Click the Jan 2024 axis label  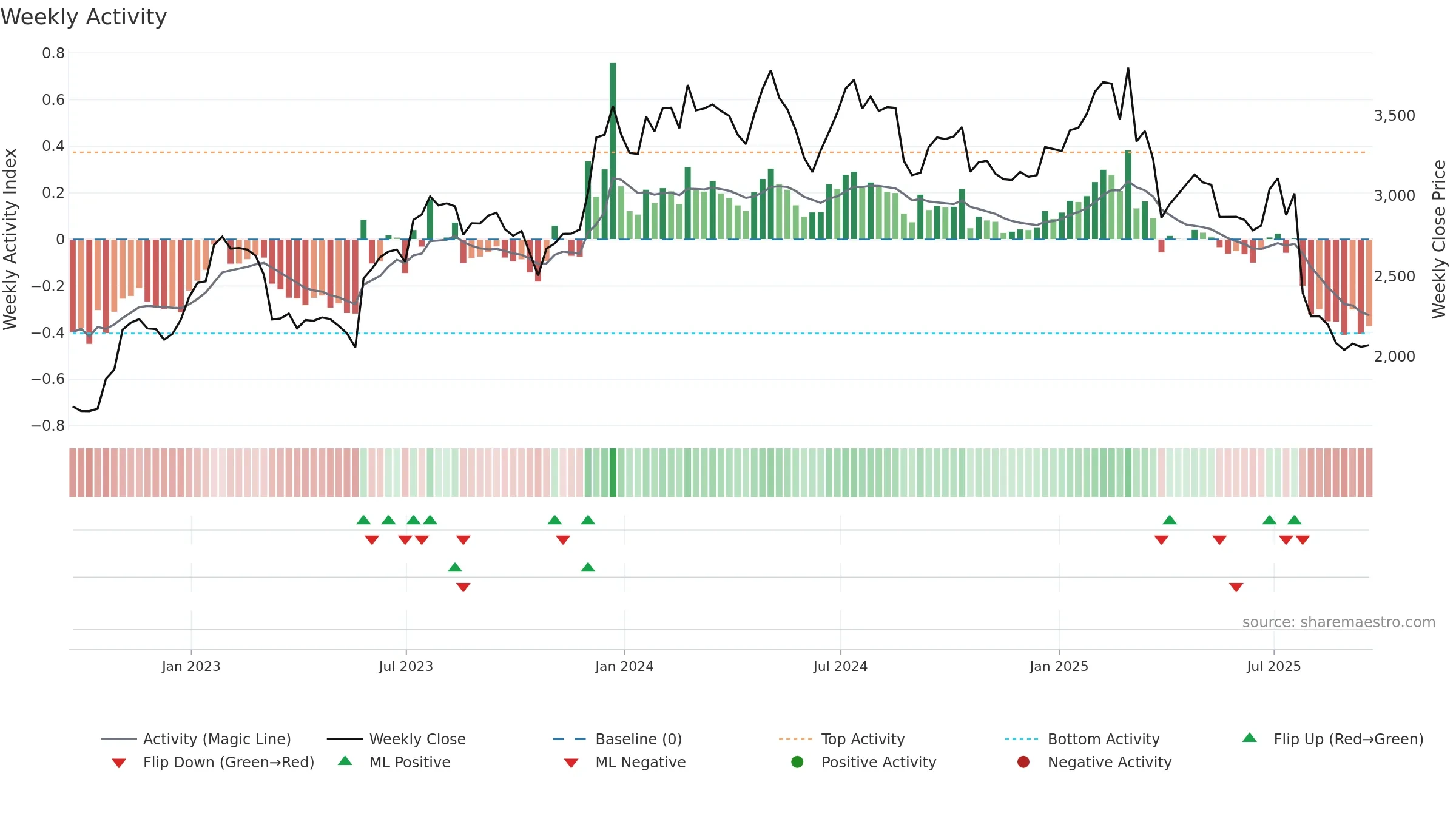pos(624,666)
